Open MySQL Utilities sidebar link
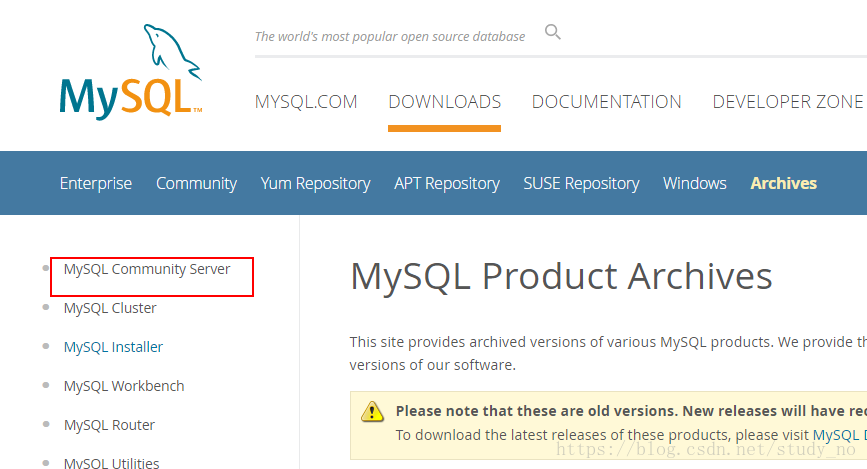Viewport: 867px width, 469px height. point(111,463)
